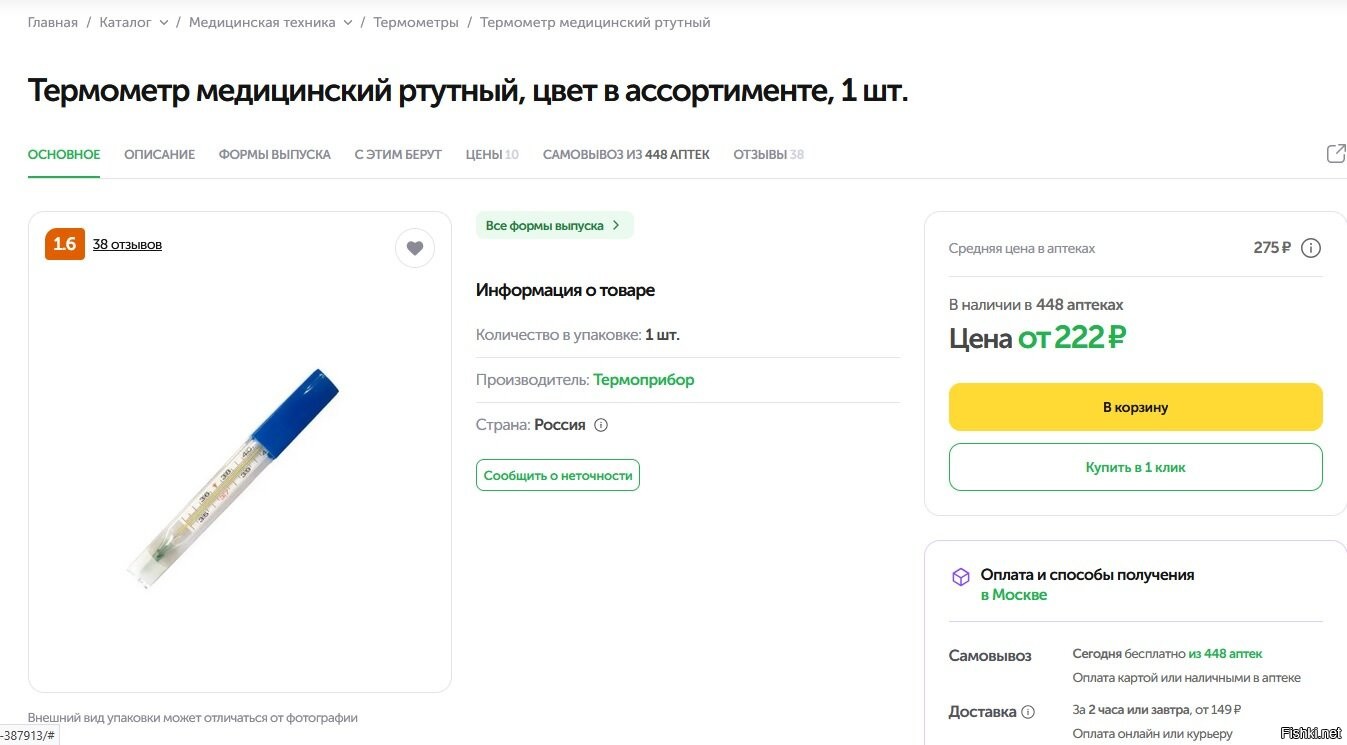Switch to the Описание tab
The width and height of the screenshot is (1347, 745).
pyautogui.click(x=159, y=154)
